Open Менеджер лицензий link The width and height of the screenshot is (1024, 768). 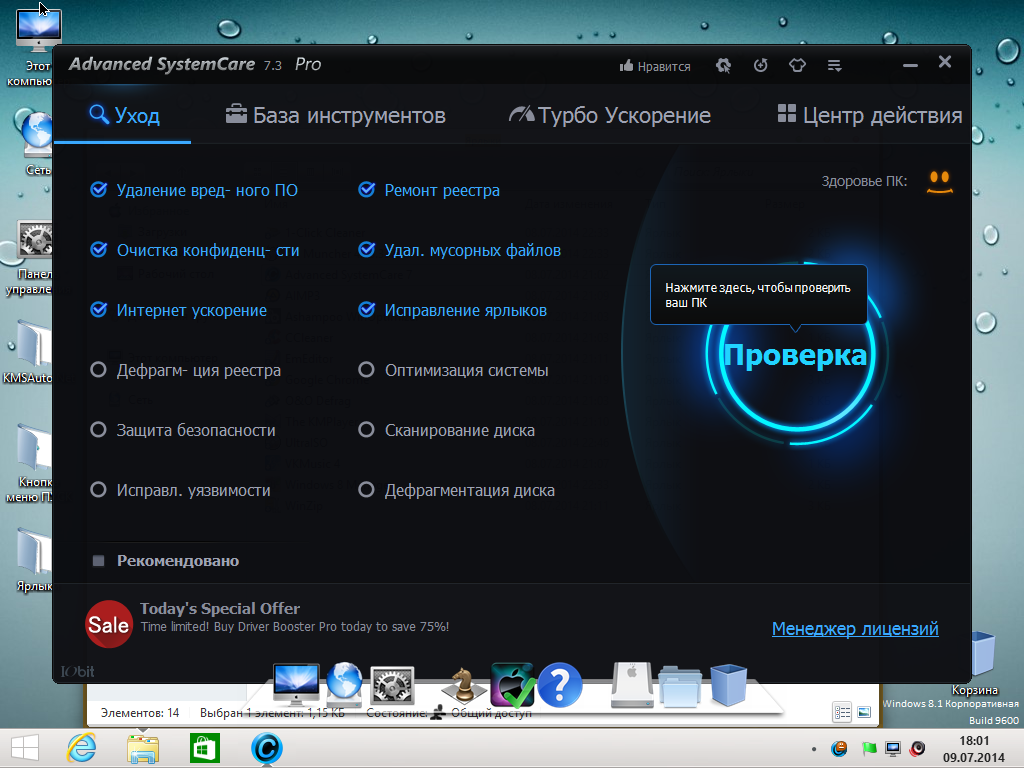[x=855, y=628]
